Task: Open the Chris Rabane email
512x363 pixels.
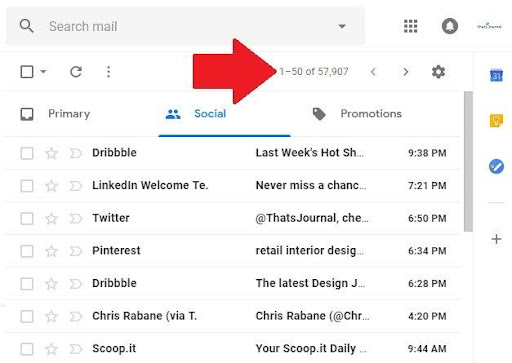Action: [x=233, y=316]
